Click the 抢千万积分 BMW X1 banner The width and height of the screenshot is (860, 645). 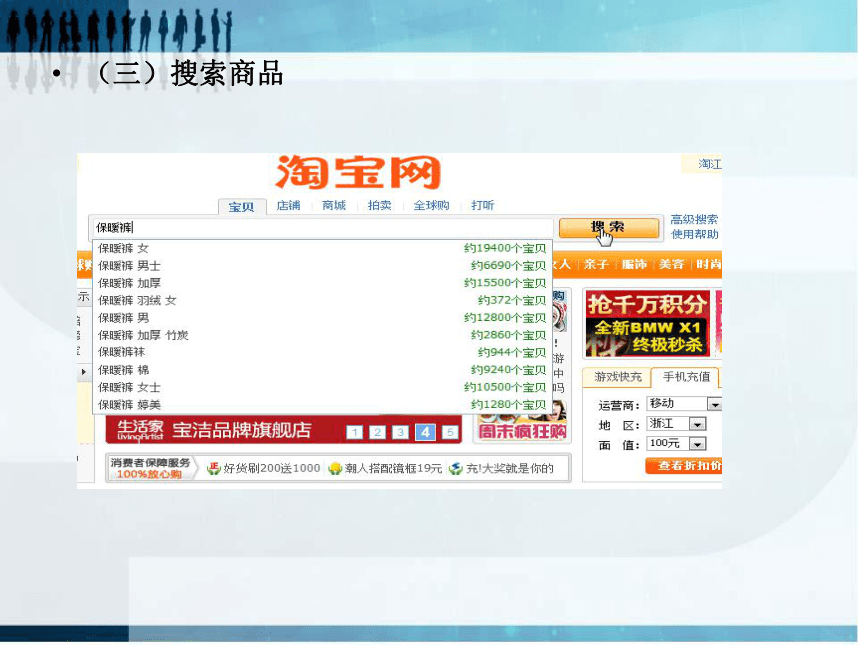tap(648, 324)
